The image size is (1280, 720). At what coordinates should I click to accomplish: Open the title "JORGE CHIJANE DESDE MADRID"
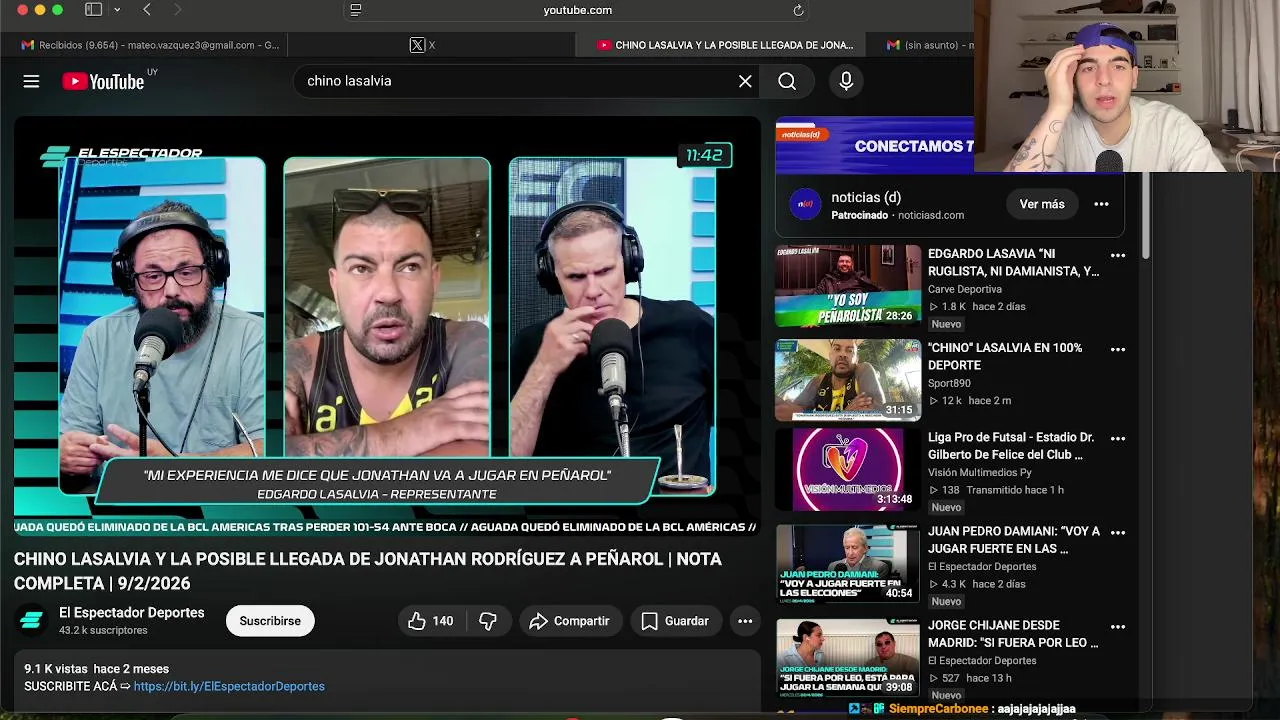point(1013,634)
